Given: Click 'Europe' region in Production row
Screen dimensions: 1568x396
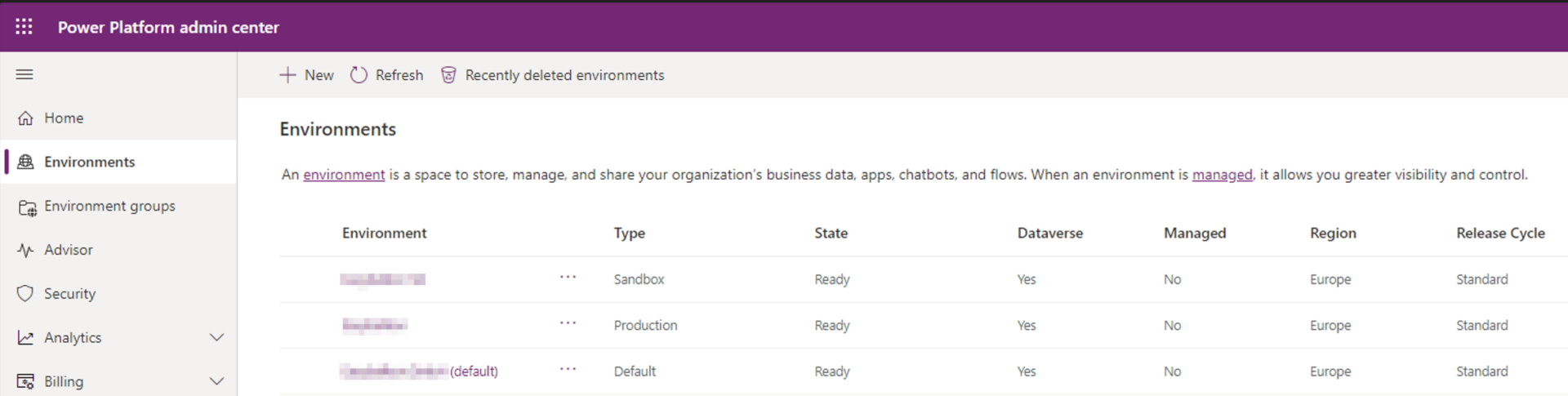Looking at the screenshot, I should pos(1330,325).
